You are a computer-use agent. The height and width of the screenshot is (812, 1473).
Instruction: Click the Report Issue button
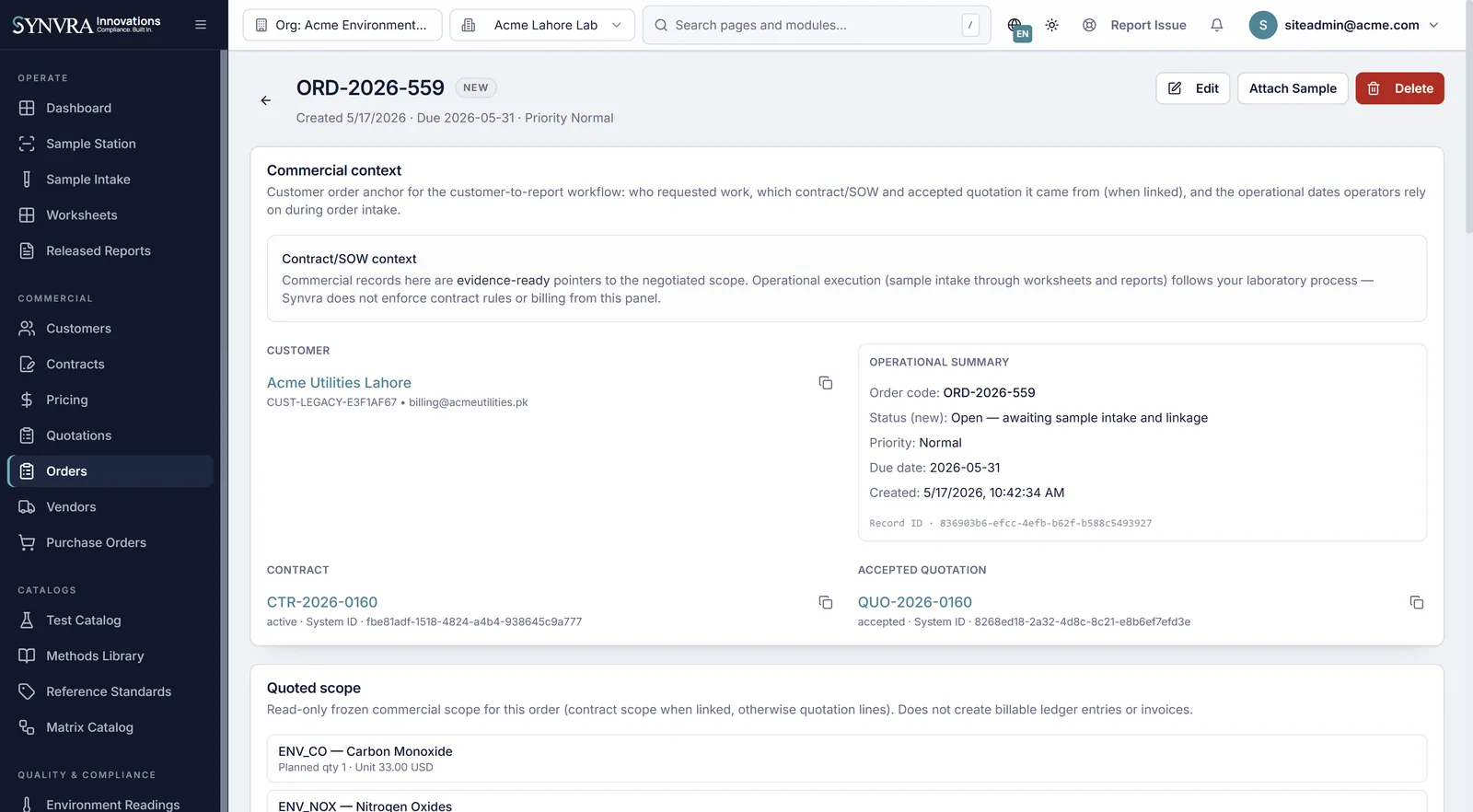point(1134,25)
